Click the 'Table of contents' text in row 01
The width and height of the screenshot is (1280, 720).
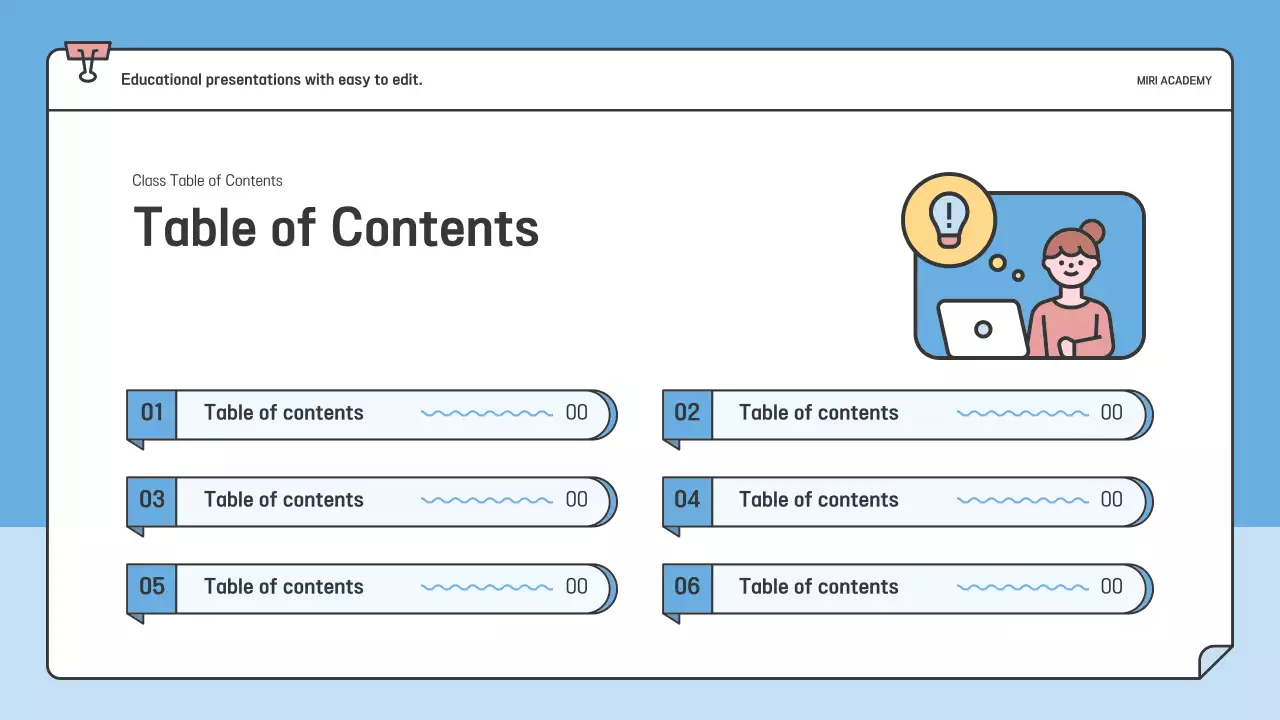[x=284, y=413]
